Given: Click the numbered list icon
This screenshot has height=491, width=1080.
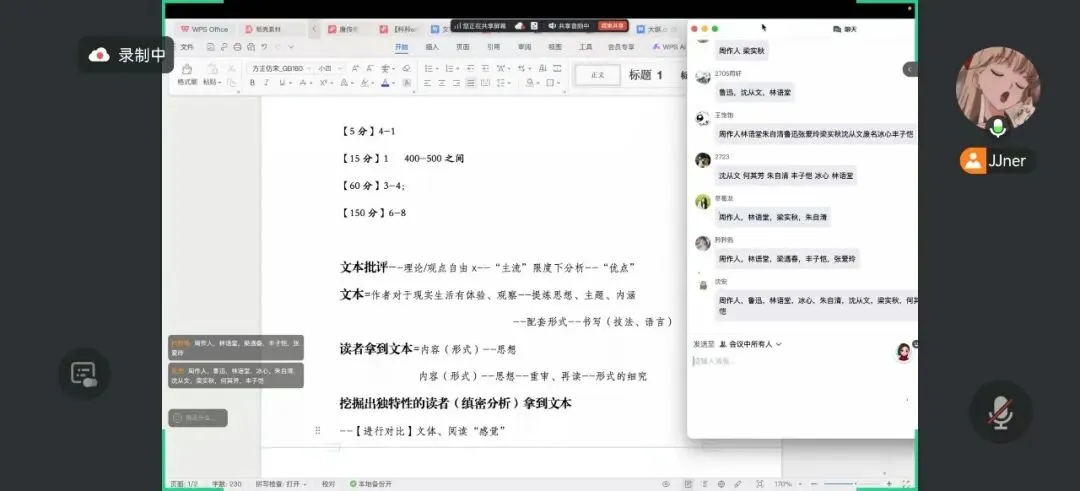Looking at the screenshot, I should pos(449,68).
